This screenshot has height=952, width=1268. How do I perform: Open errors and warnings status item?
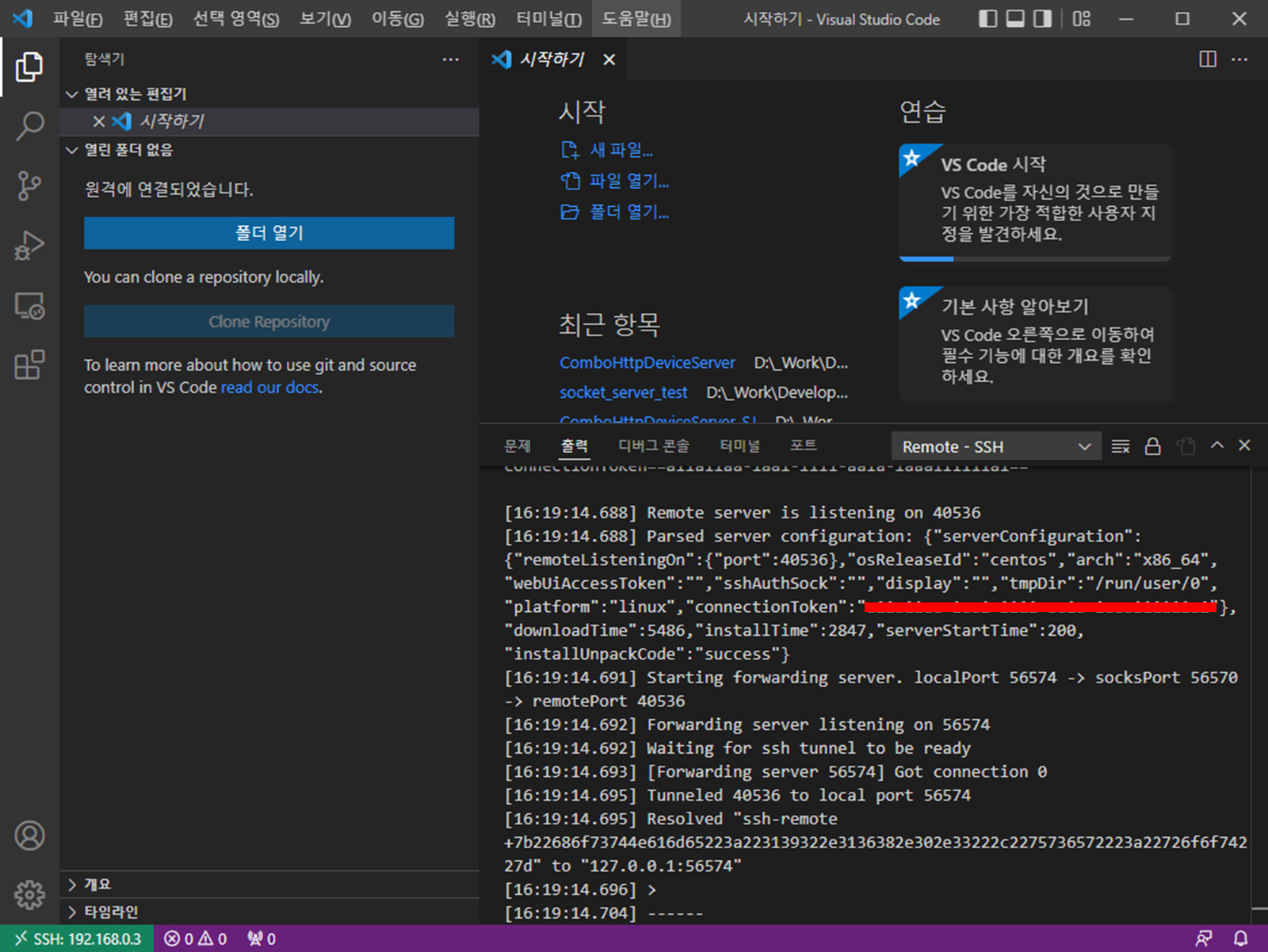tap(196, 939)
